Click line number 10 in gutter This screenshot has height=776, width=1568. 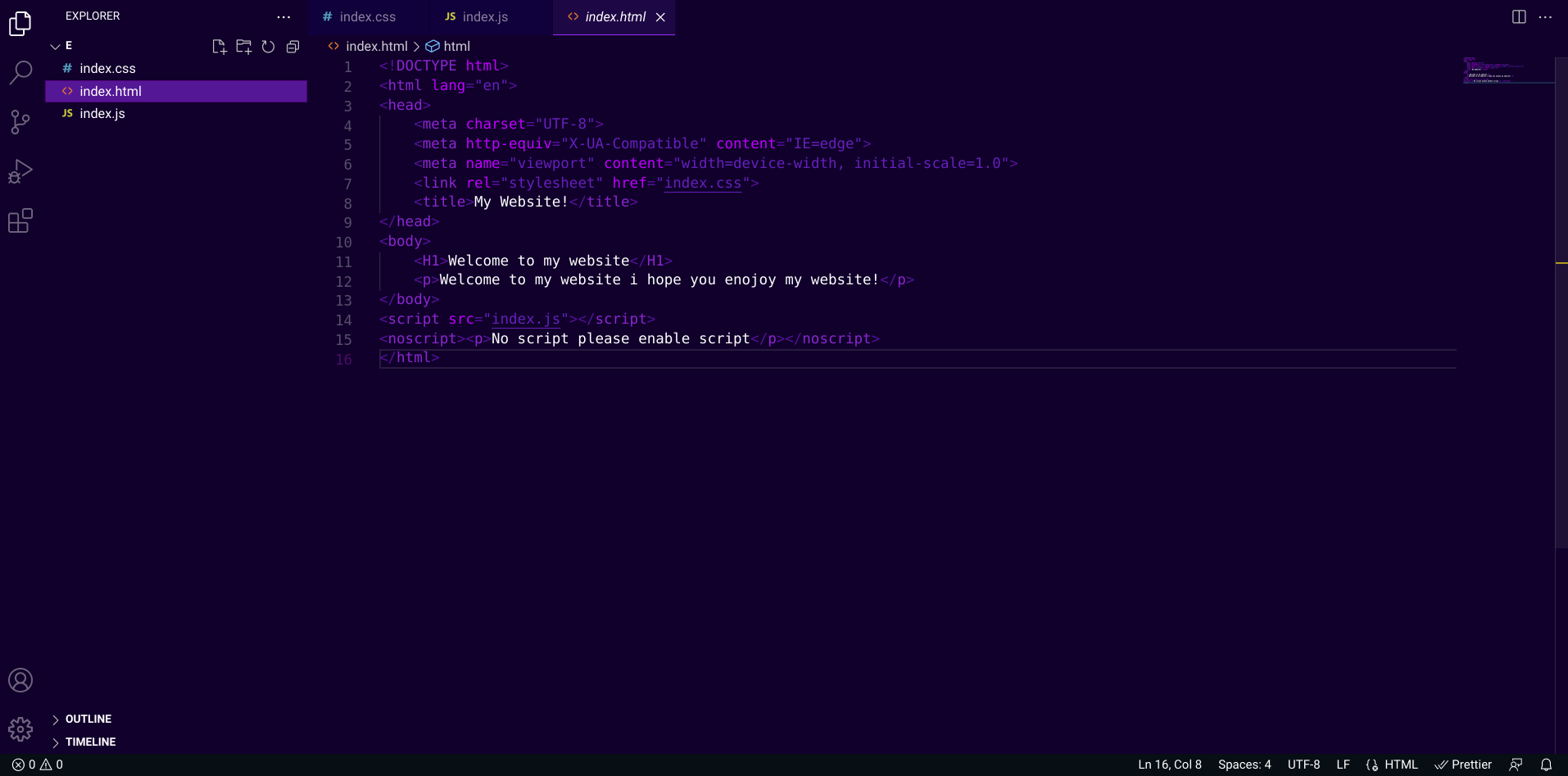point(343,243)
